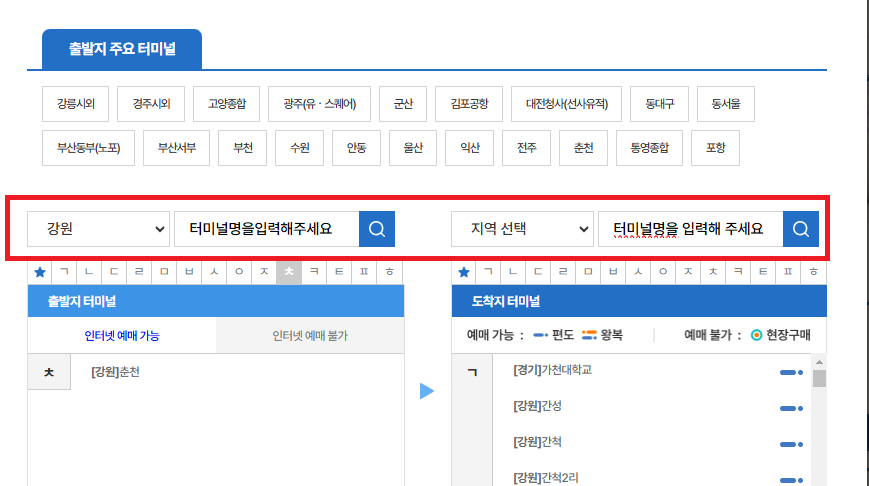The image size is (869, 486).
Task: Filter departure terminals by ㅁ
Action: coord(164,272)
